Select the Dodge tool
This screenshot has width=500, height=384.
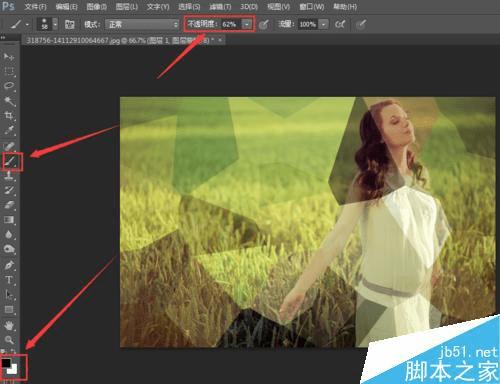point(9,249)
